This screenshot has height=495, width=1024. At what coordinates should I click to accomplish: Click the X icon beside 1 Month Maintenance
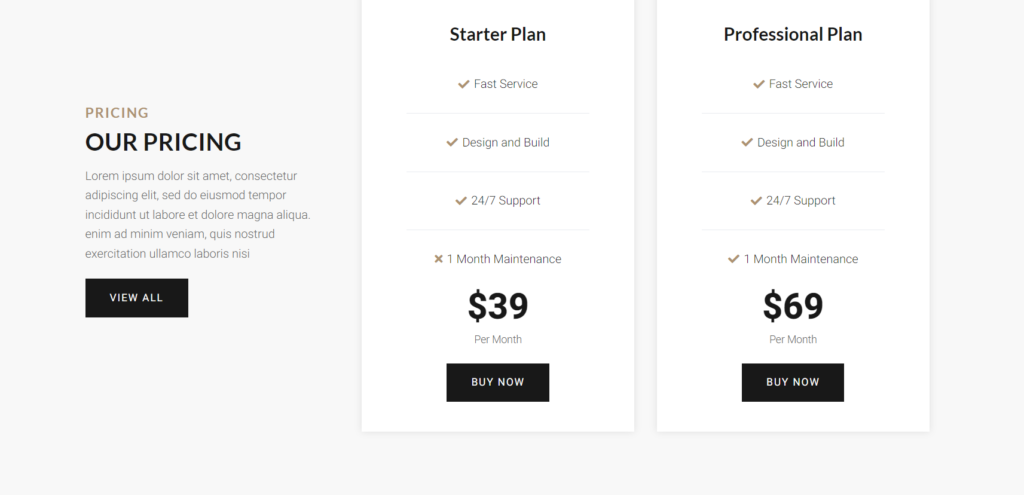pos(438,259)
